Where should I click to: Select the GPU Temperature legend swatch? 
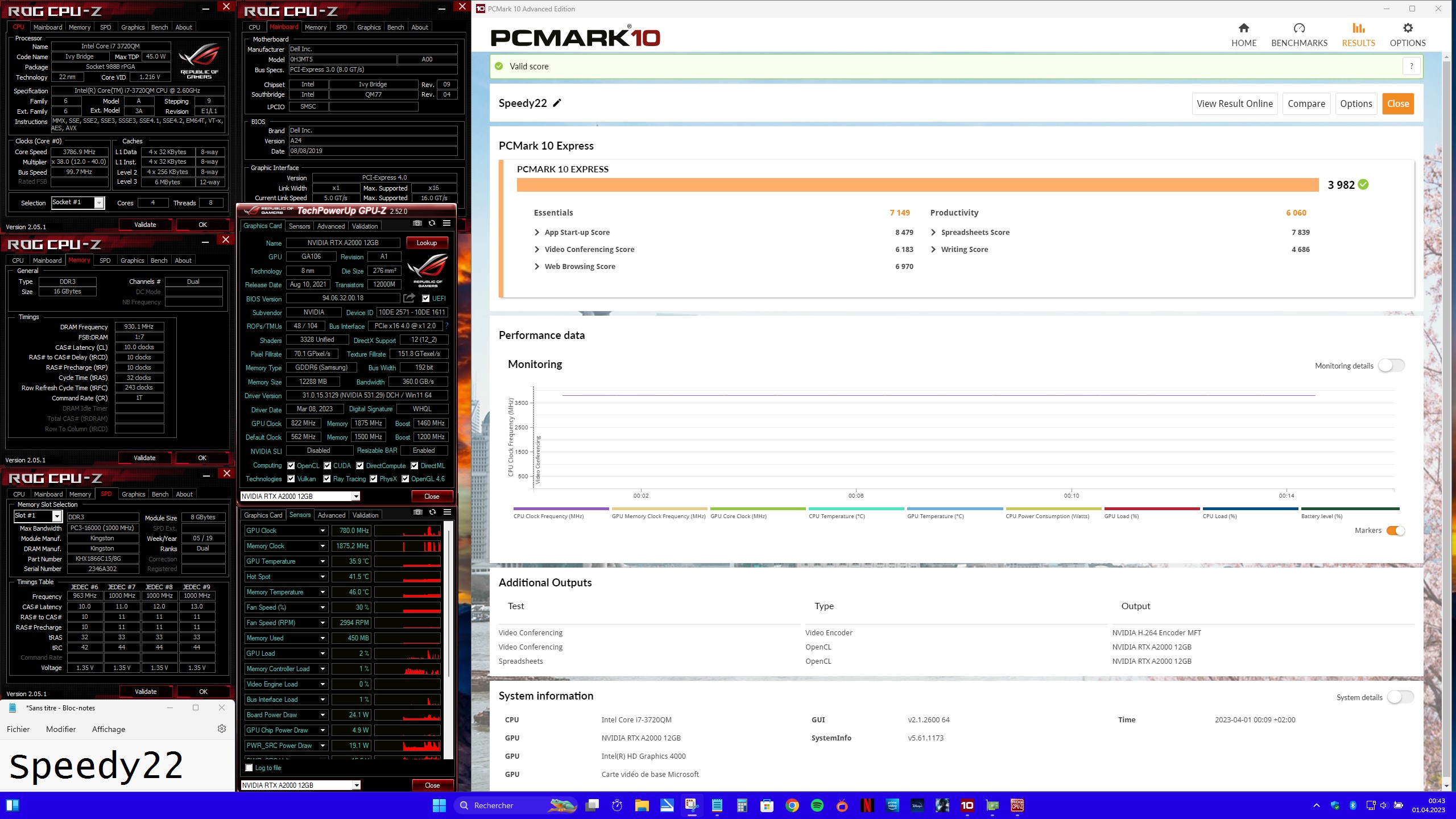pos(955,508)
